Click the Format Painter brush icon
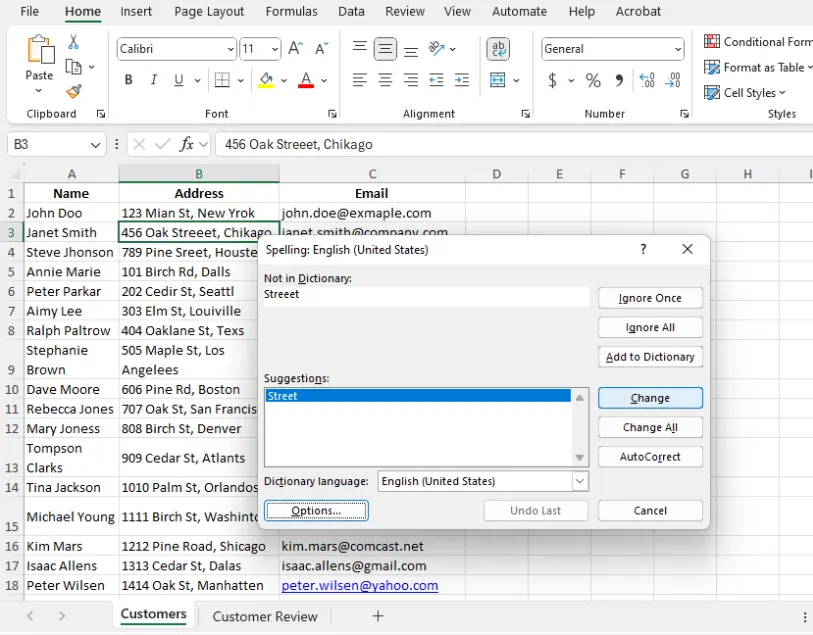Screen dimensions: 813x635 pos(74,92)
